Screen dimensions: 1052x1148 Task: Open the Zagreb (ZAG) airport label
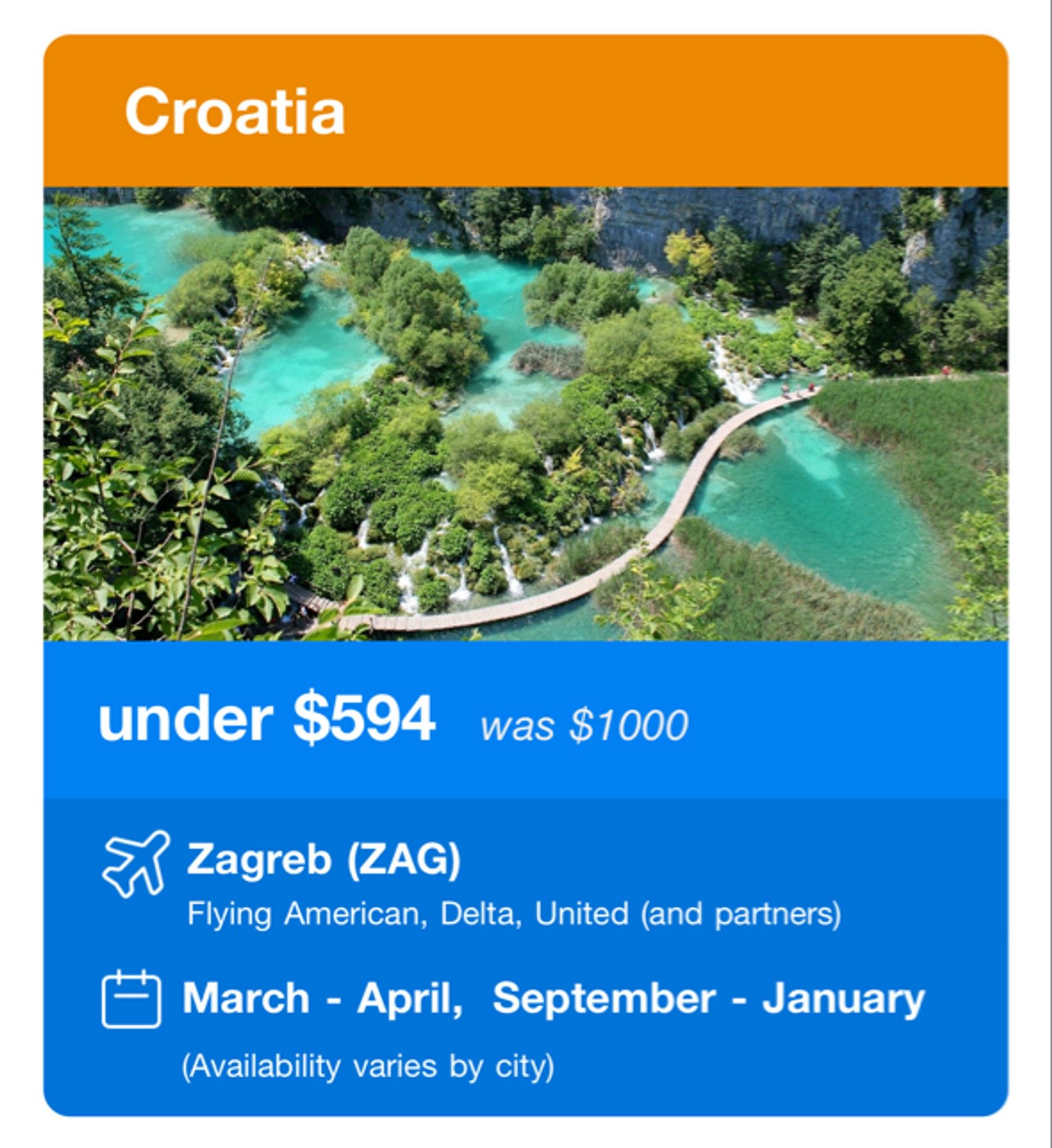(324, 859)
